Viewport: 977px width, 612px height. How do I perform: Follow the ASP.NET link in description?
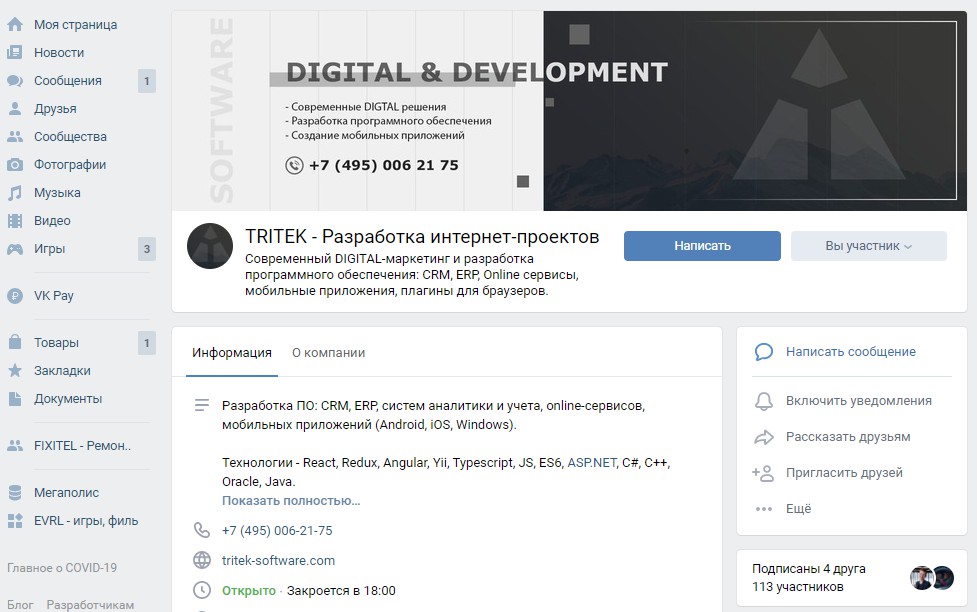point(592,462)
